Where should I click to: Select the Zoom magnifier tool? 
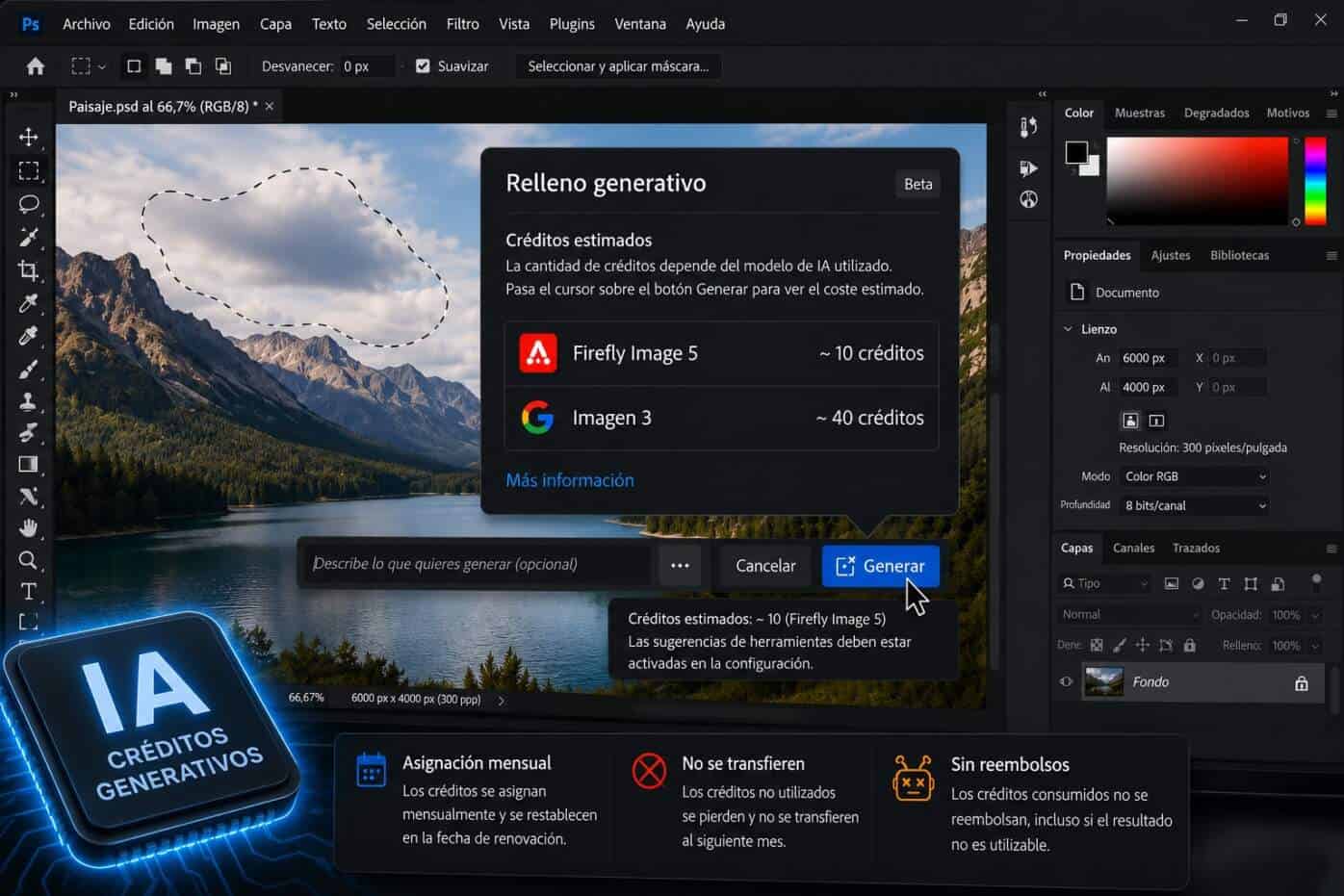(x=29, y=560)
